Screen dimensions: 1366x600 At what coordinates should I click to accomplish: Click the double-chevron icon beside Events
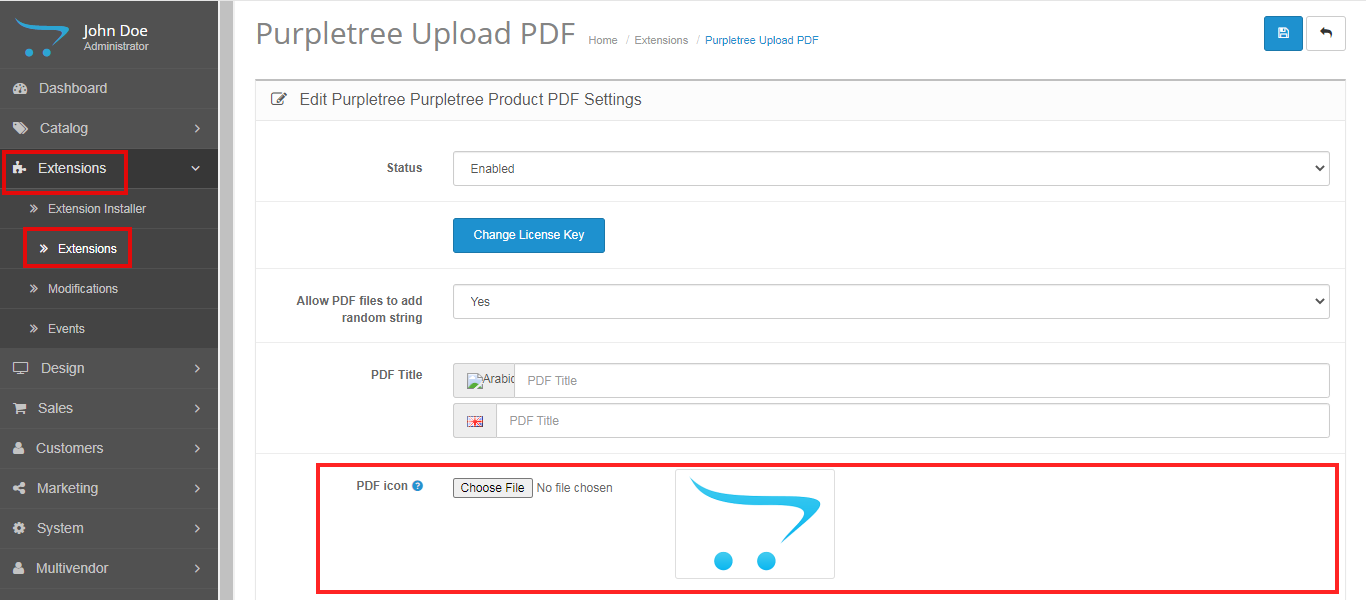(x=34, y=329)
